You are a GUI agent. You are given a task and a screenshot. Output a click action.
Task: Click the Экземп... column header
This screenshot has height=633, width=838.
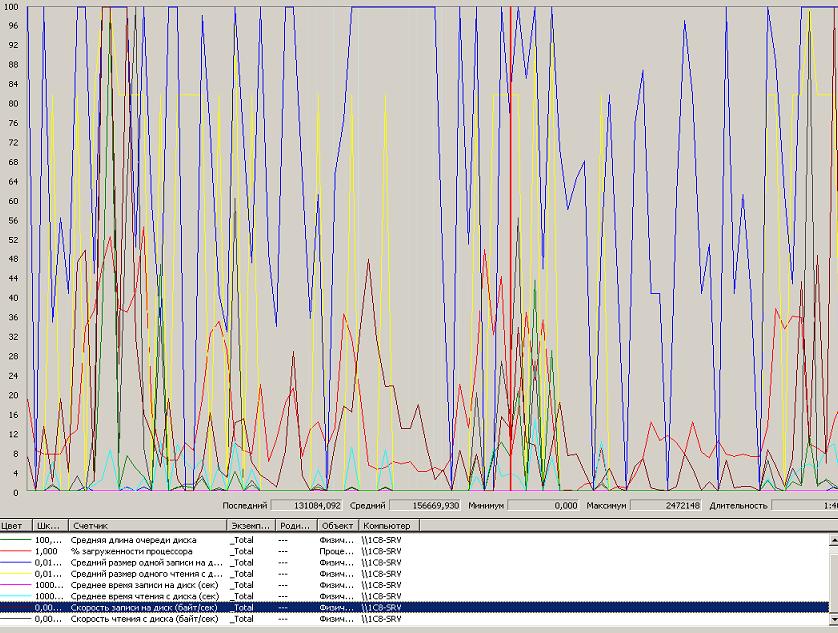tap(250, 525)
